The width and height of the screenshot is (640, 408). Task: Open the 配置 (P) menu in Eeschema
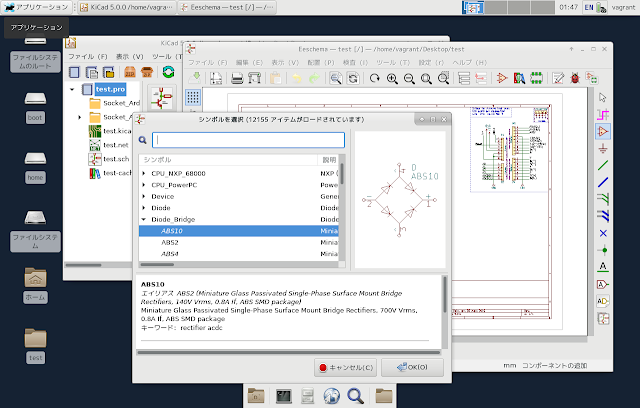[320, 62]
